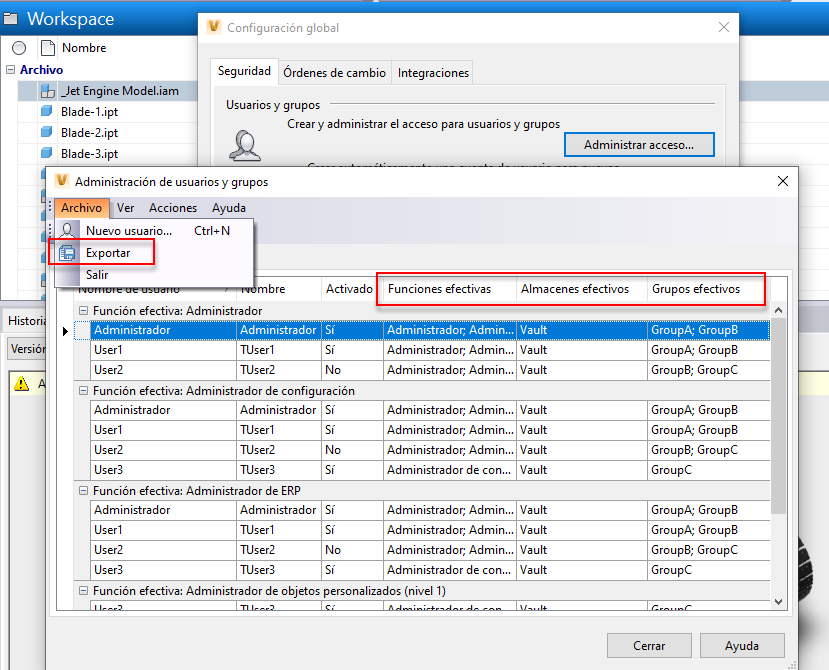Click 'No' cell for User2 in ERP group
Viewport: 829px width, 670px height.
pyautogui.click(x=352, y=550)
